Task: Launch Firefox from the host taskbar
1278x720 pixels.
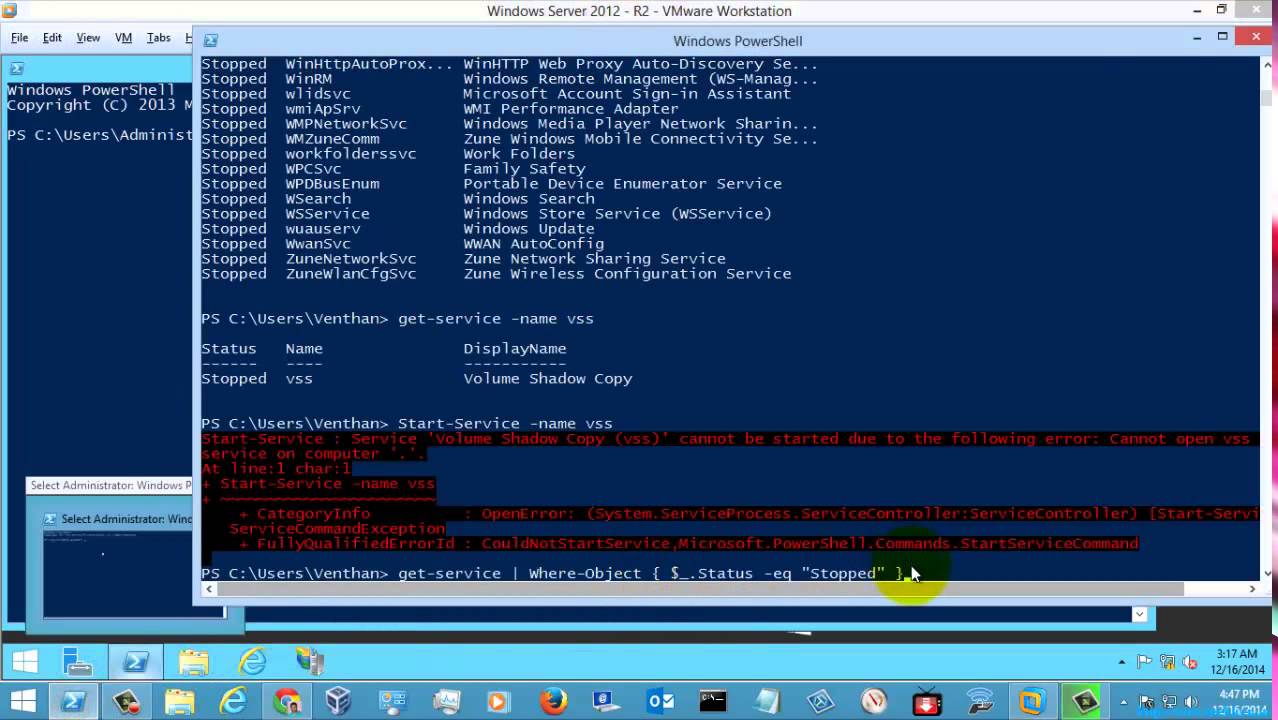Action: (553, 702)
